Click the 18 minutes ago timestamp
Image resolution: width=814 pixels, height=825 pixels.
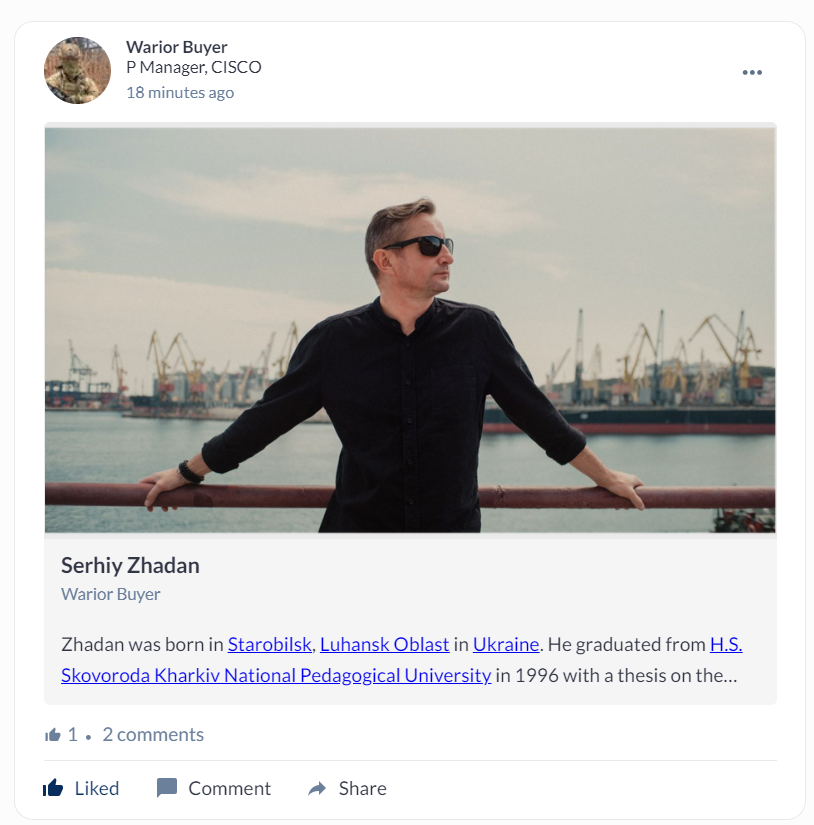click(x=180, y=93)
